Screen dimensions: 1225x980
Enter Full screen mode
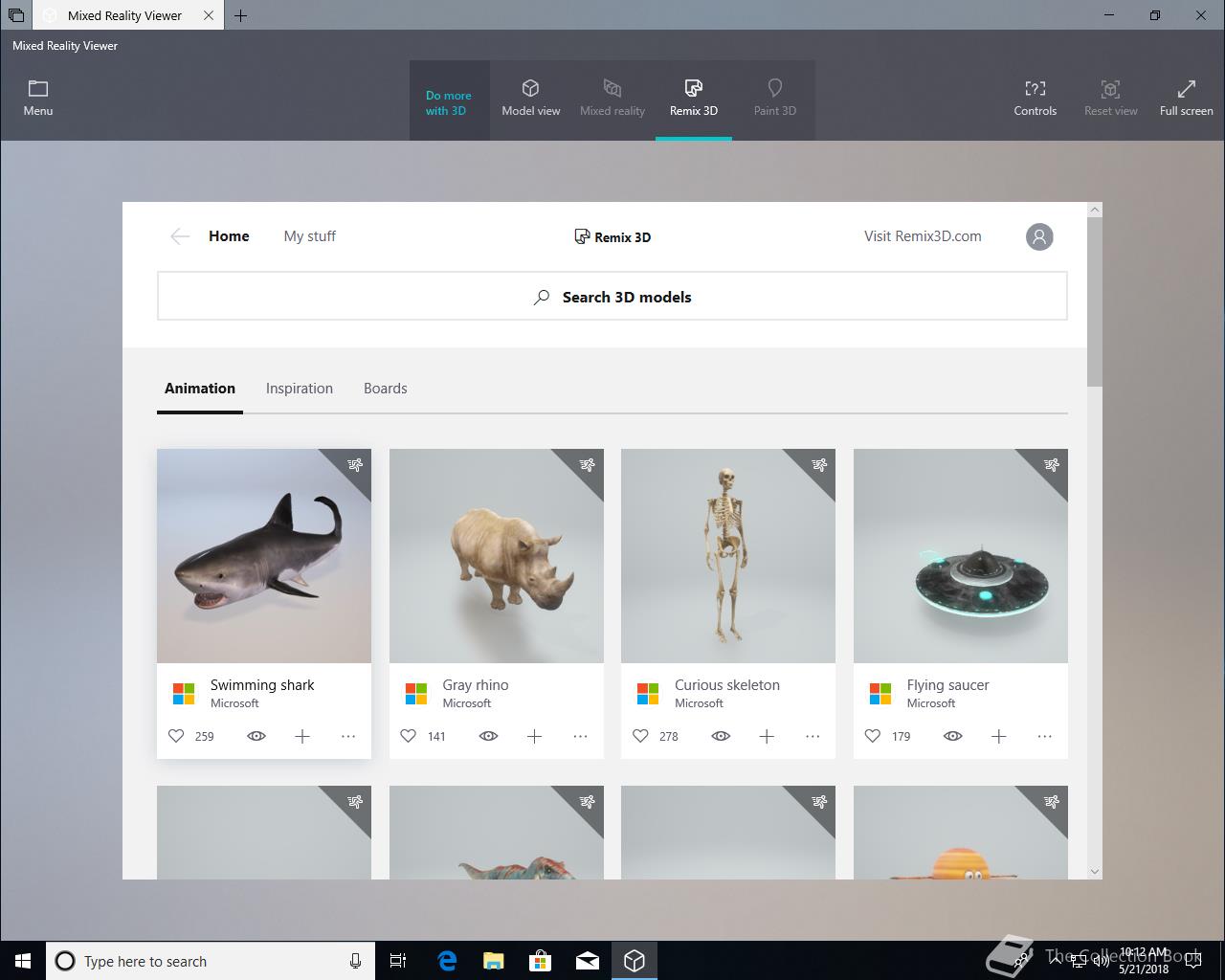pos(1187,99)
